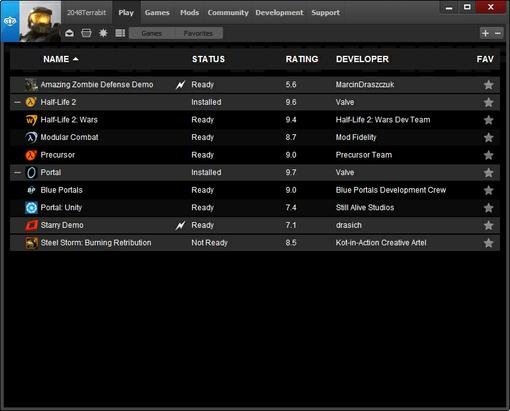Click lightning bolt icon beside Amazing Zombie Defense

pyautogui.click(x=180, y=85)
